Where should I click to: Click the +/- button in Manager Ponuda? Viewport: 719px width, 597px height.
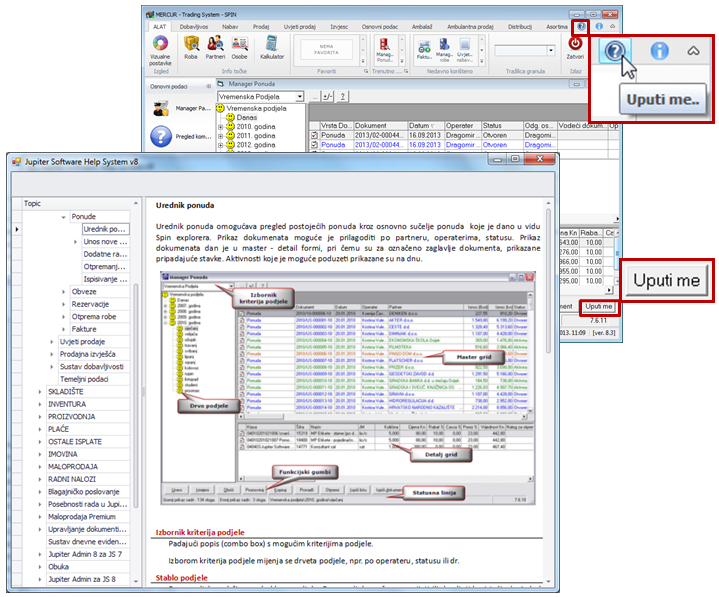327,97
